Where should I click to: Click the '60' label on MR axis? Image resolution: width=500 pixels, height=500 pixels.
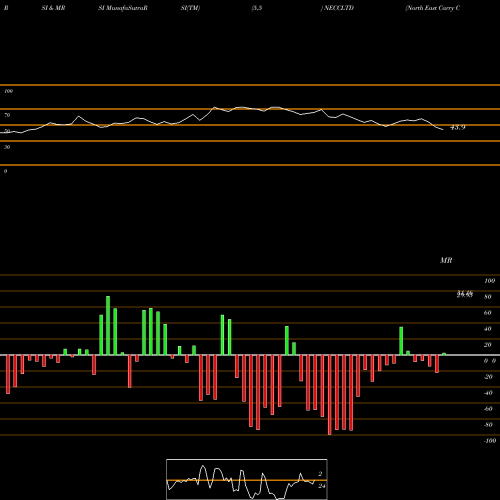(488, 313)
